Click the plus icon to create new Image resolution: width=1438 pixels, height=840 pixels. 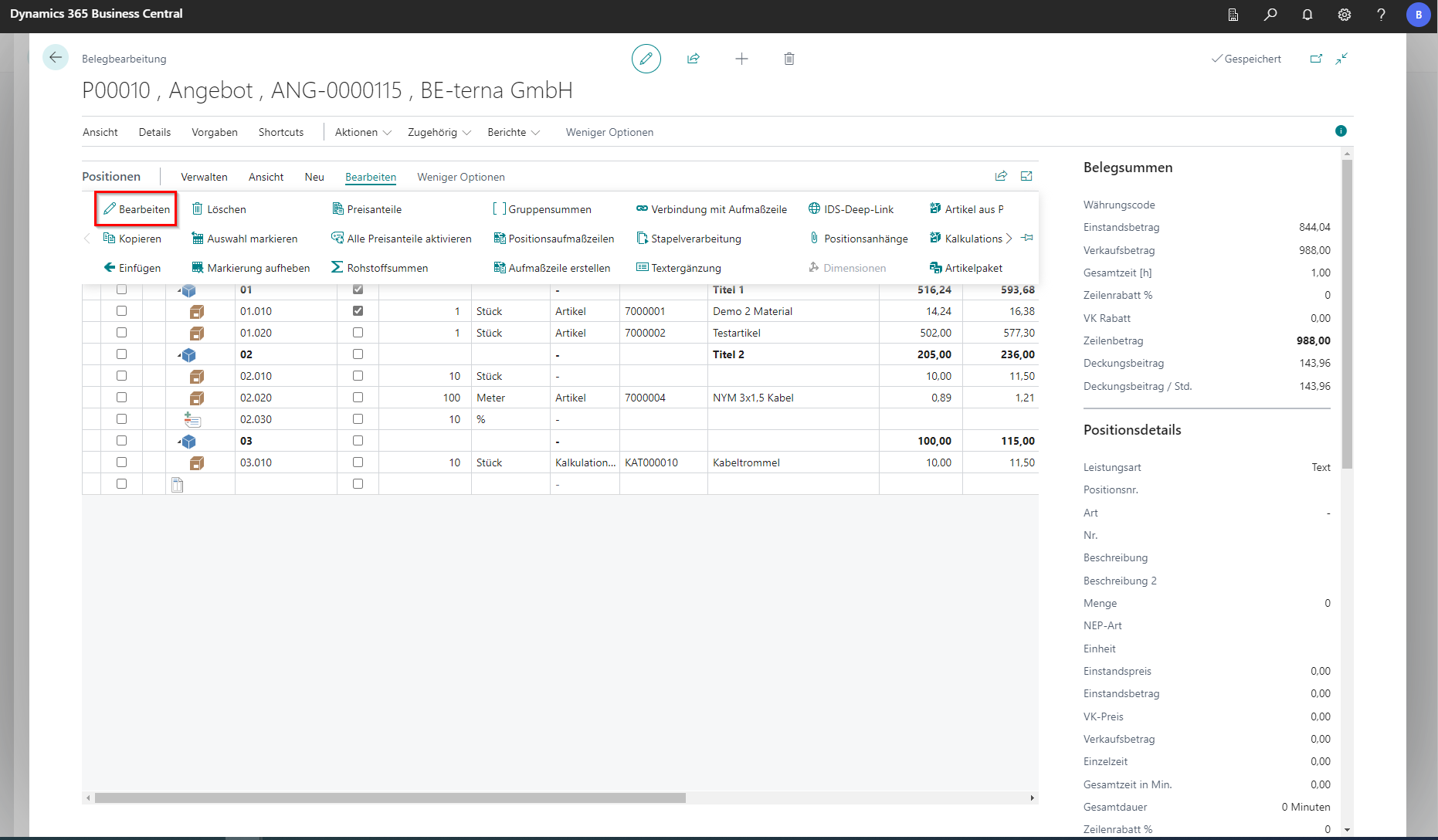741,59
